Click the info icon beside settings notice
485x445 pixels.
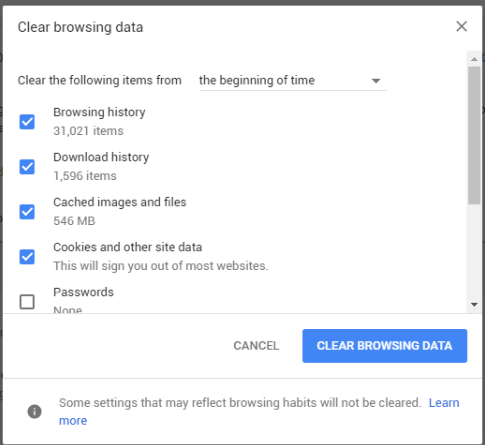35,411
